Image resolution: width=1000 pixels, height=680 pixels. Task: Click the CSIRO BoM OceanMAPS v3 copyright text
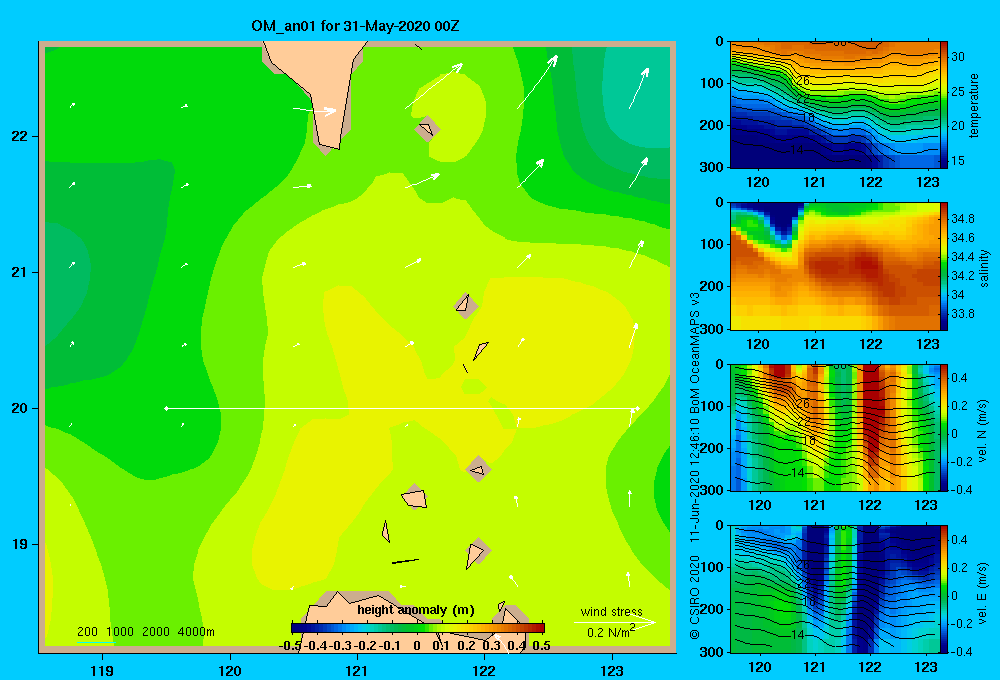coord(695,466)
